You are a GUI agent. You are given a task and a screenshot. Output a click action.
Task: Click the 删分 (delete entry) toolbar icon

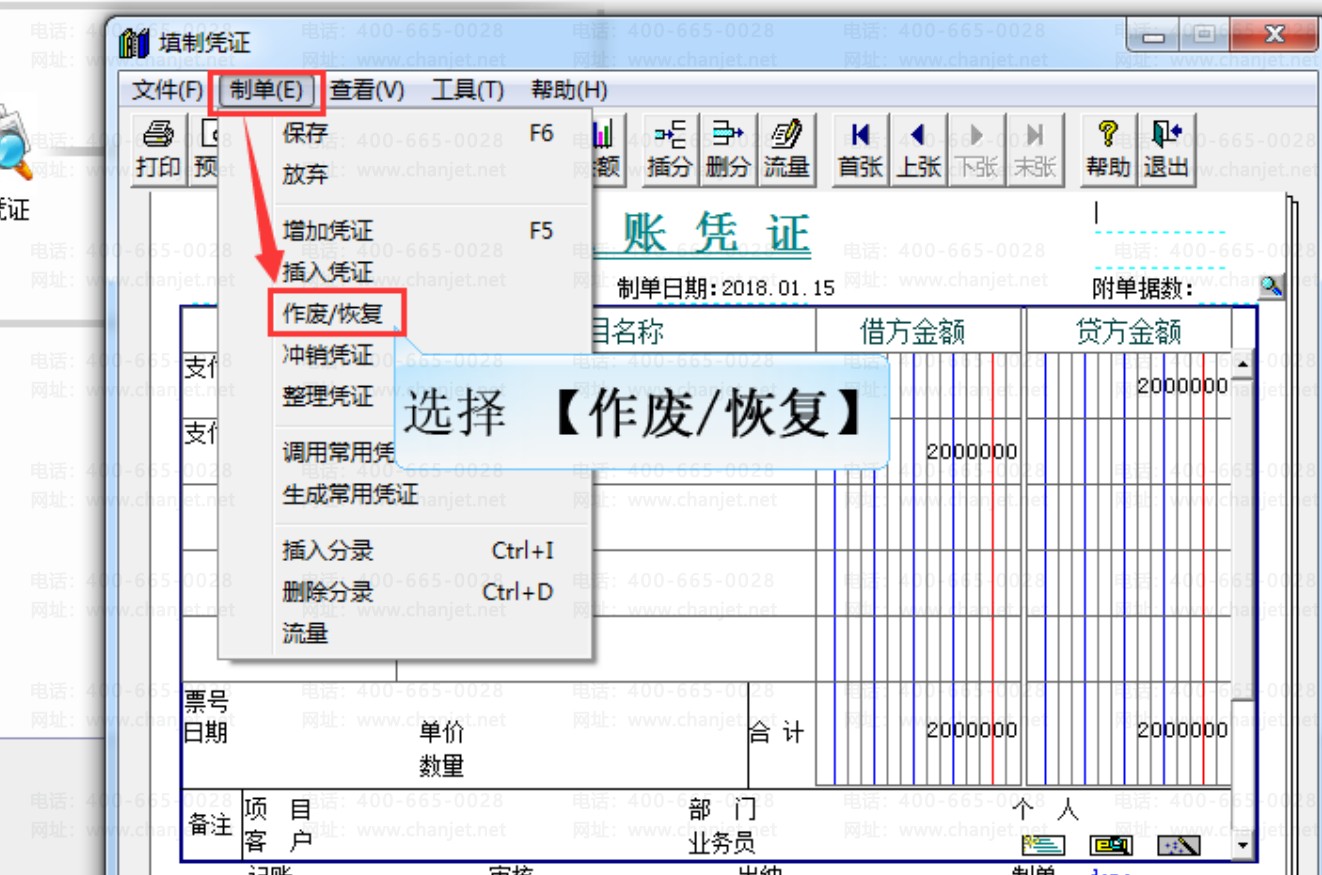[x=727, y=150]
